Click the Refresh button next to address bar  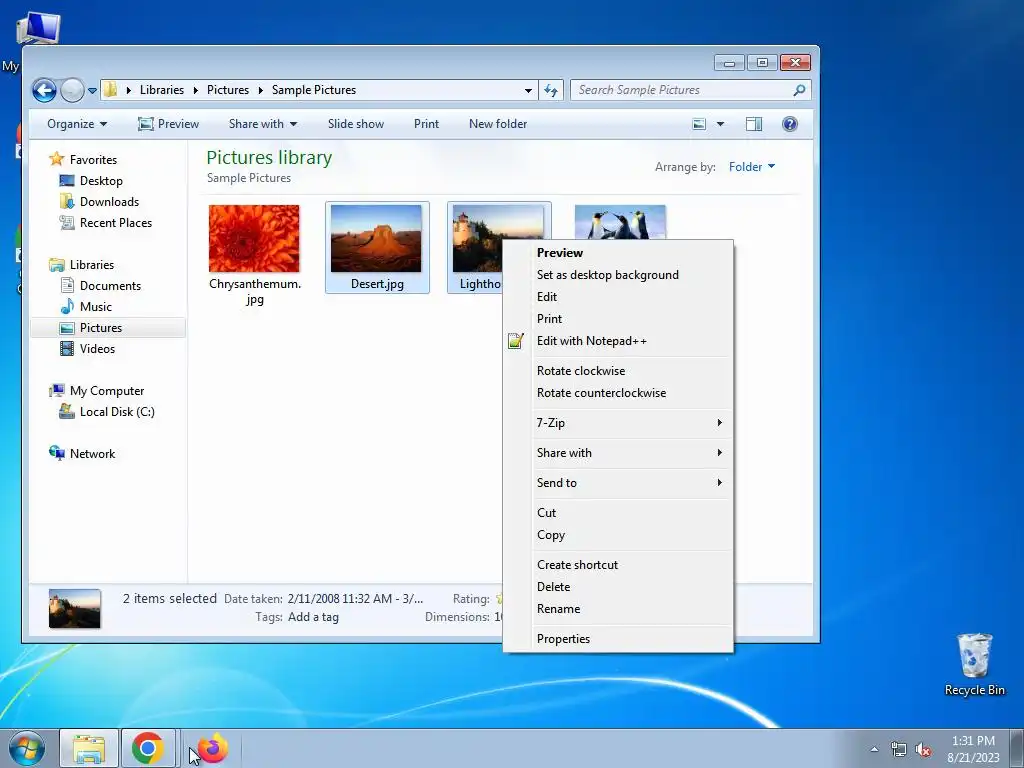(551, 90)
